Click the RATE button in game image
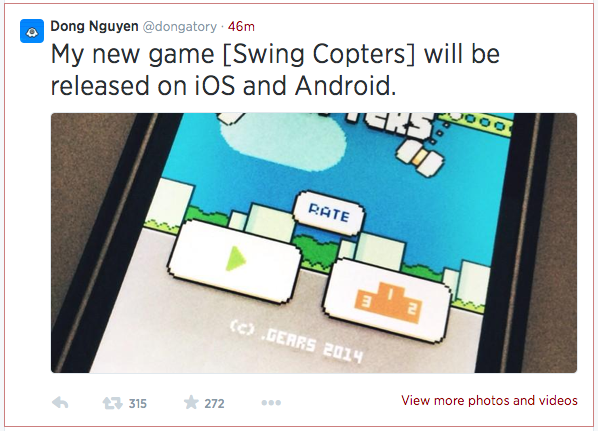The height and width of the screenshot is (431, 598). 328,214
